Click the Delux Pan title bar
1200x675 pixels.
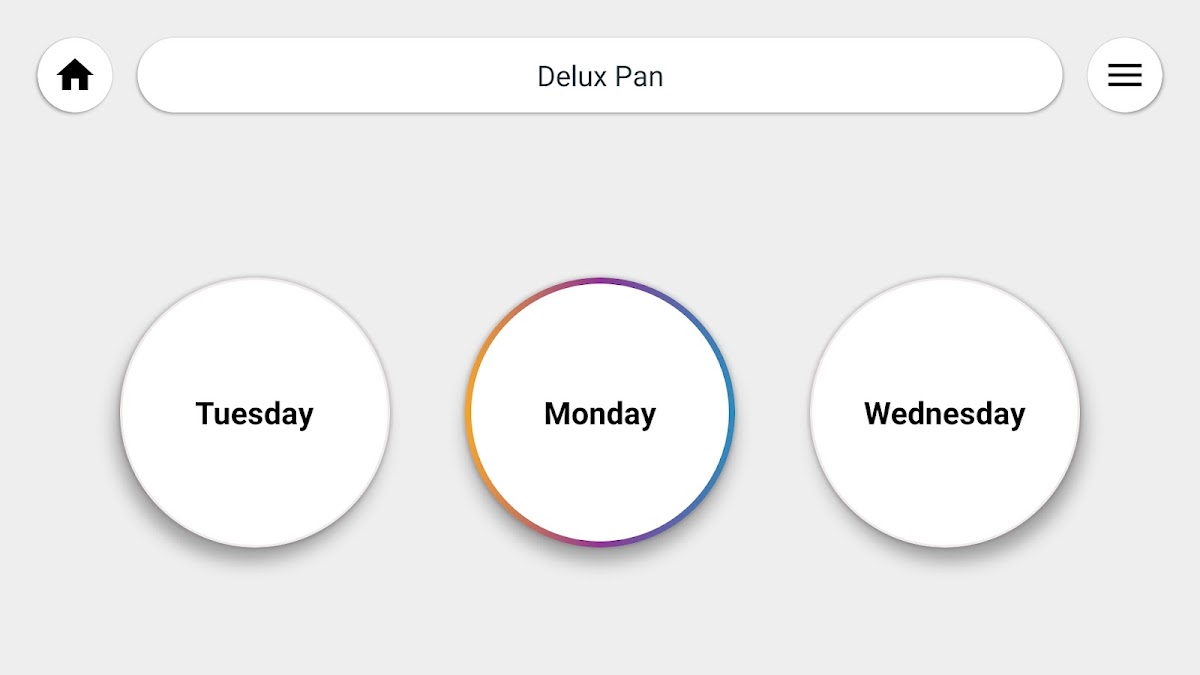tap(600, 75)
